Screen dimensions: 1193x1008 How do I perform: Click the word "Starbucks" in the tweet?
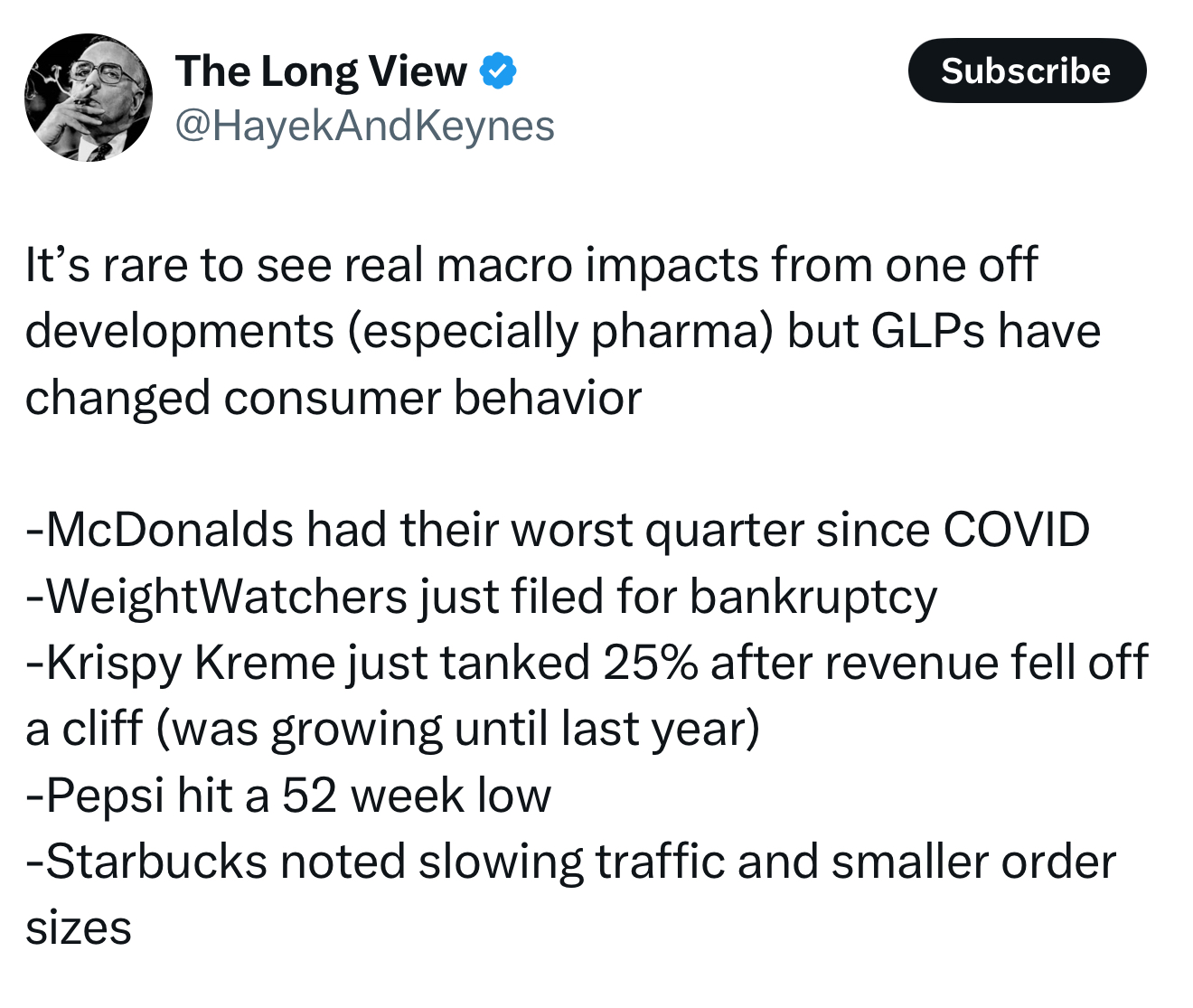[x=156, y=862]
